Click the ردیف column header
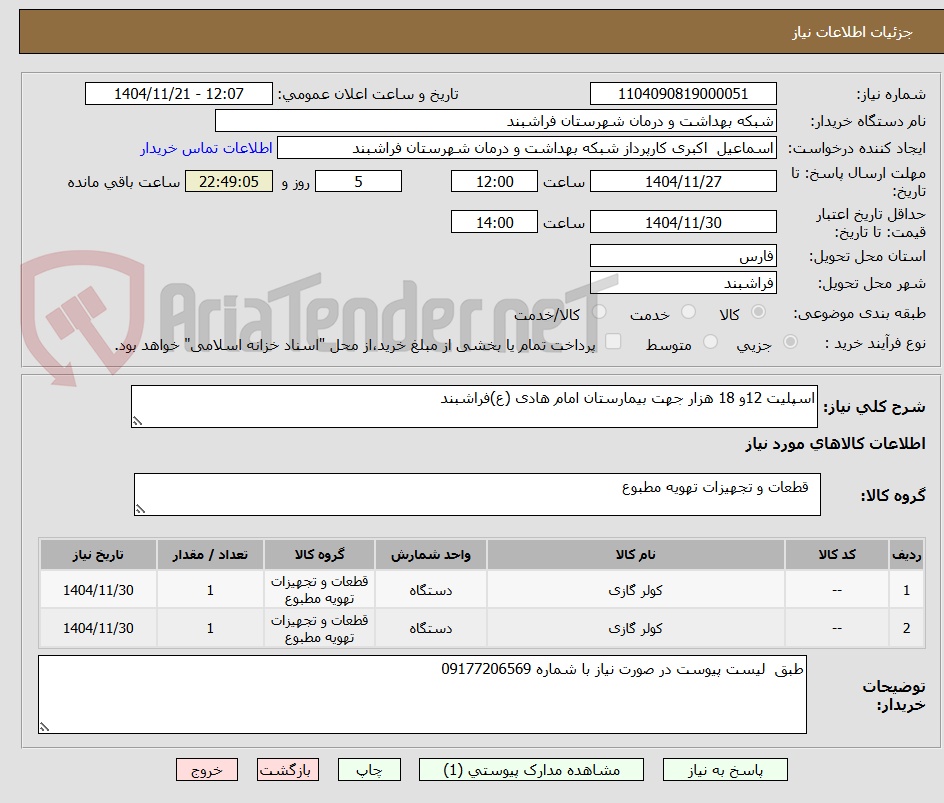944x803 pixels. tap(906, 554)
